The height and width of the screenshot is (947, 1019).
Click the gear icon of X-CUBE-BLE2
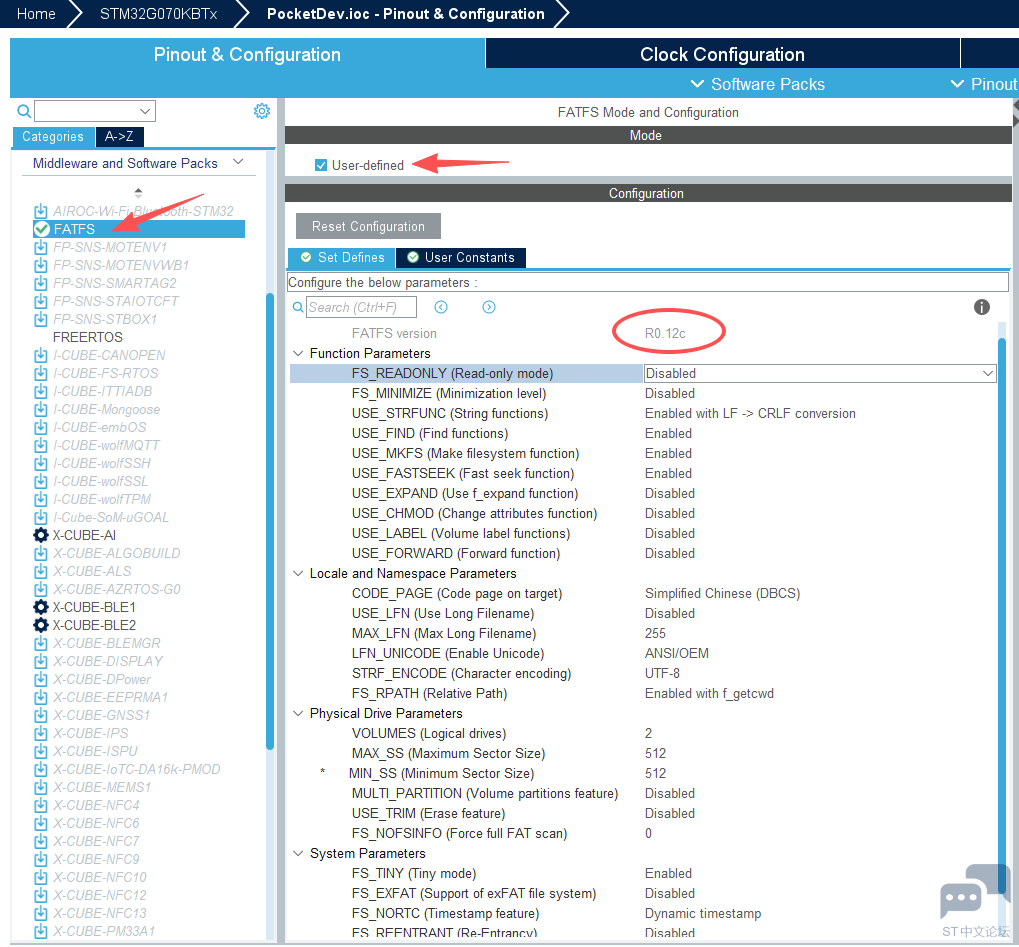[x=41, y=625]
